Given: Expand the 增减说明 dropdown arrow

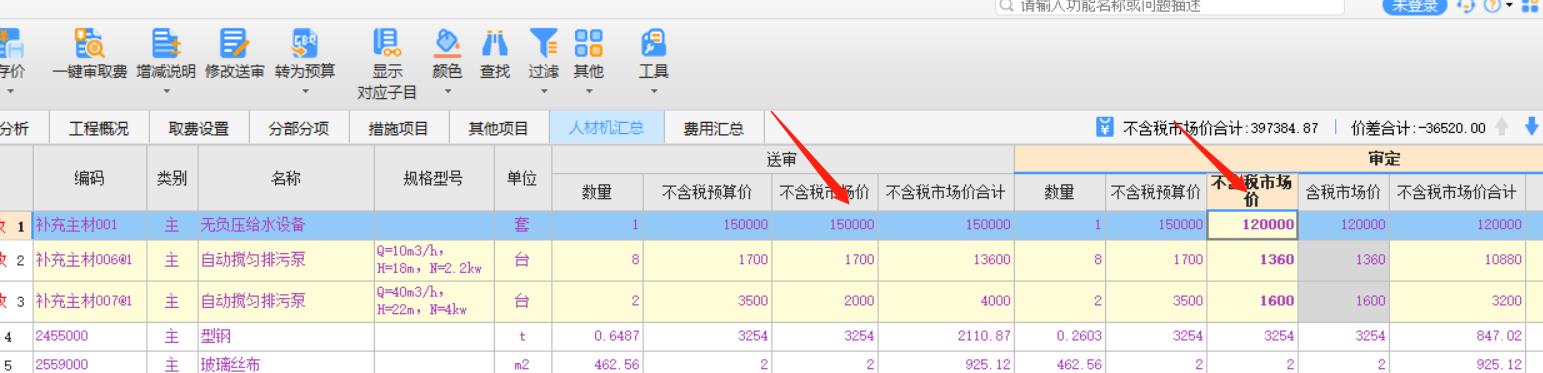Looking at the screenshot, I should (x=166, y=92).
